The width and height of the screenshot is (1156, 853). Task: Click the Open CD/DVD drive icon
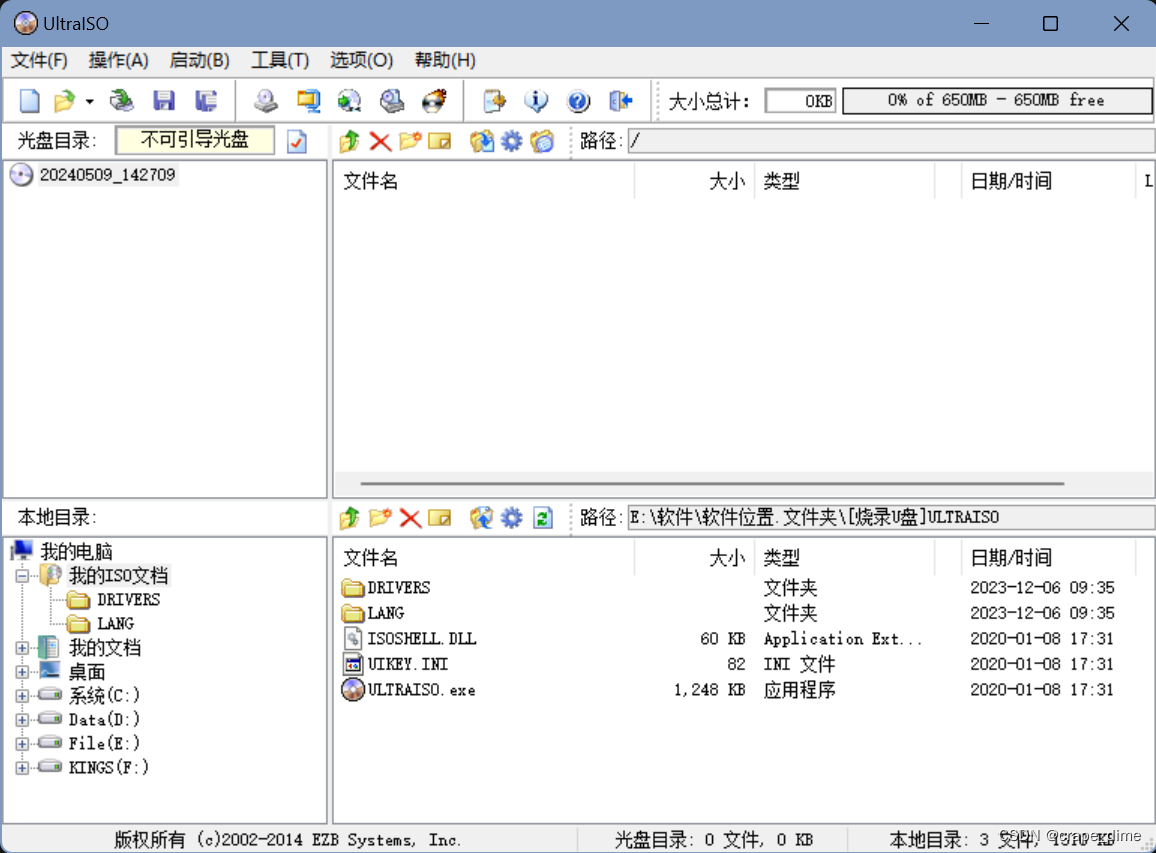122,100
